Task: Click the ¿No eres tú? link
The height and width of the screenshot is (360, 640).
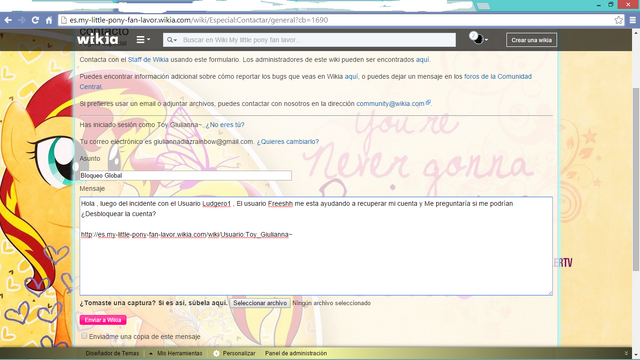Action: click(225, 125)
